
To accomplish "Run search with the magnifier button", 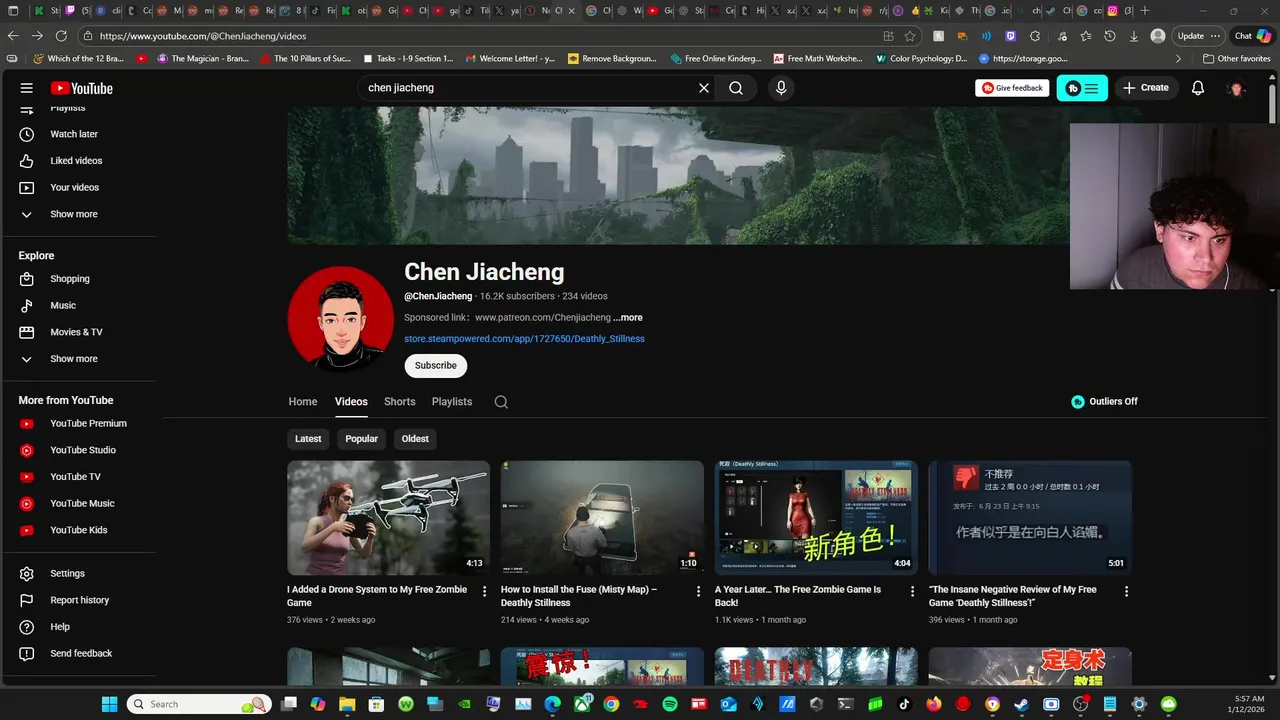I will (736, 88).
